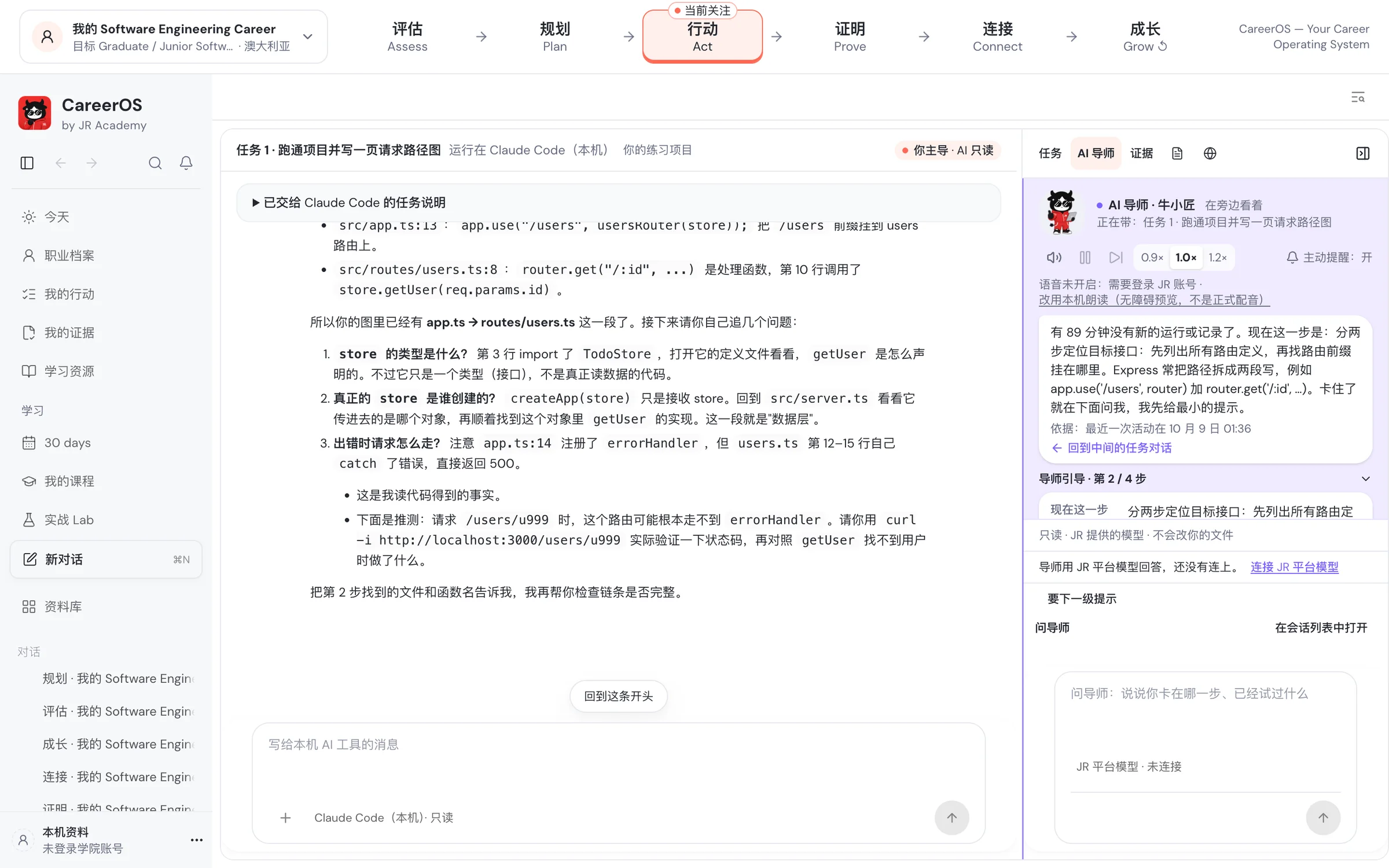
Task: Open the globe icon tab in right panel
Action: 1210,153
